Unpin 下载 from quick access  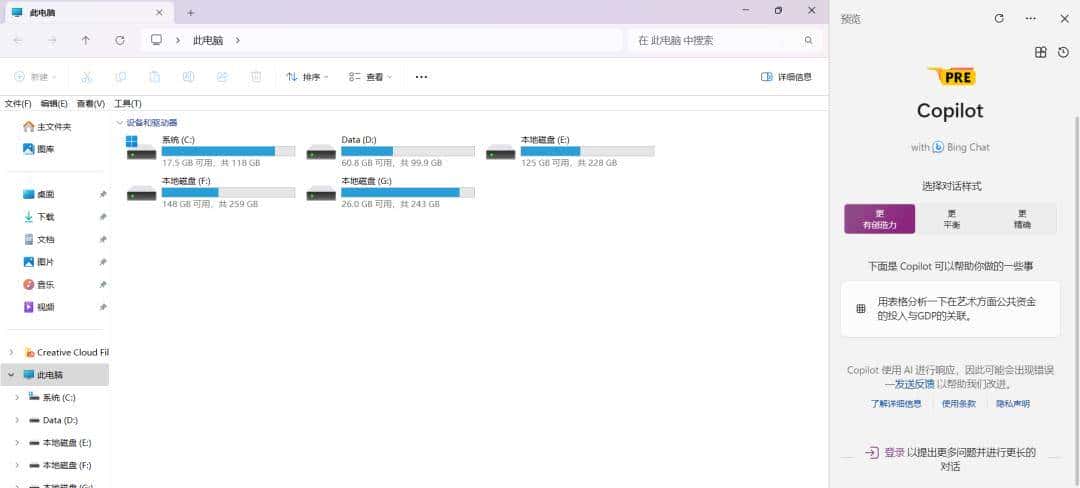(103, 218)
